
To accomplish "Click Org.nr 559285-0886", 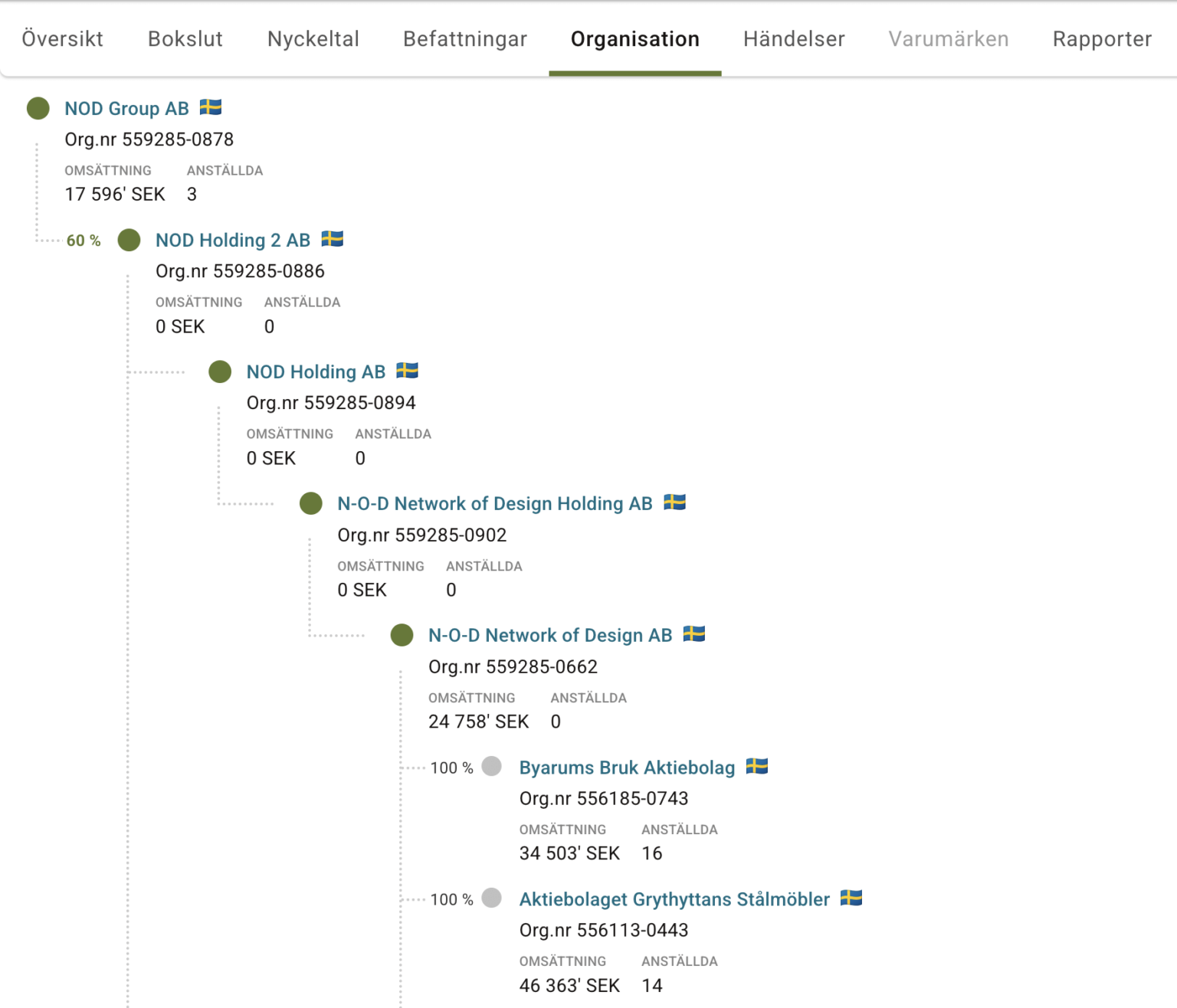I will 240,271.
